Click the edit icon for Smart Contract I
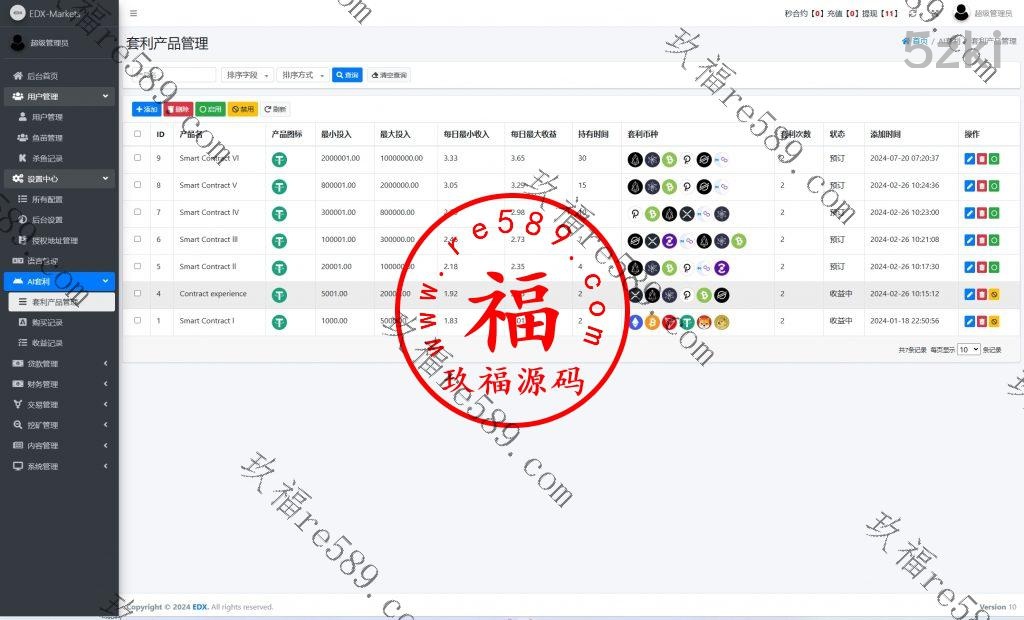 pyautogui.click(x=968, y=321)
